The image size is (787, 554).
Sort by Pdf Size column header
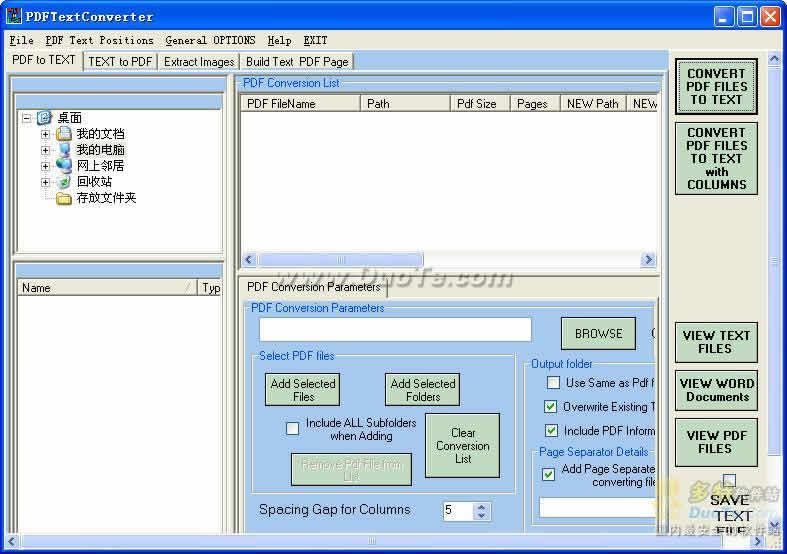[480, 104]
